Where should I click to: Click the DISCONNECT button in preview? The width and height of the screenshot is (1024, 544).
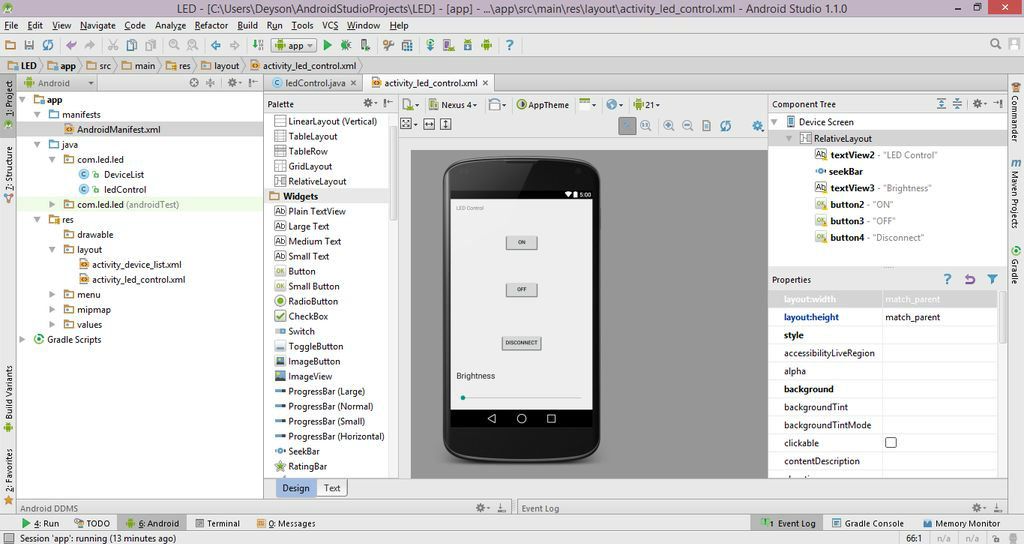coord(521,343)
